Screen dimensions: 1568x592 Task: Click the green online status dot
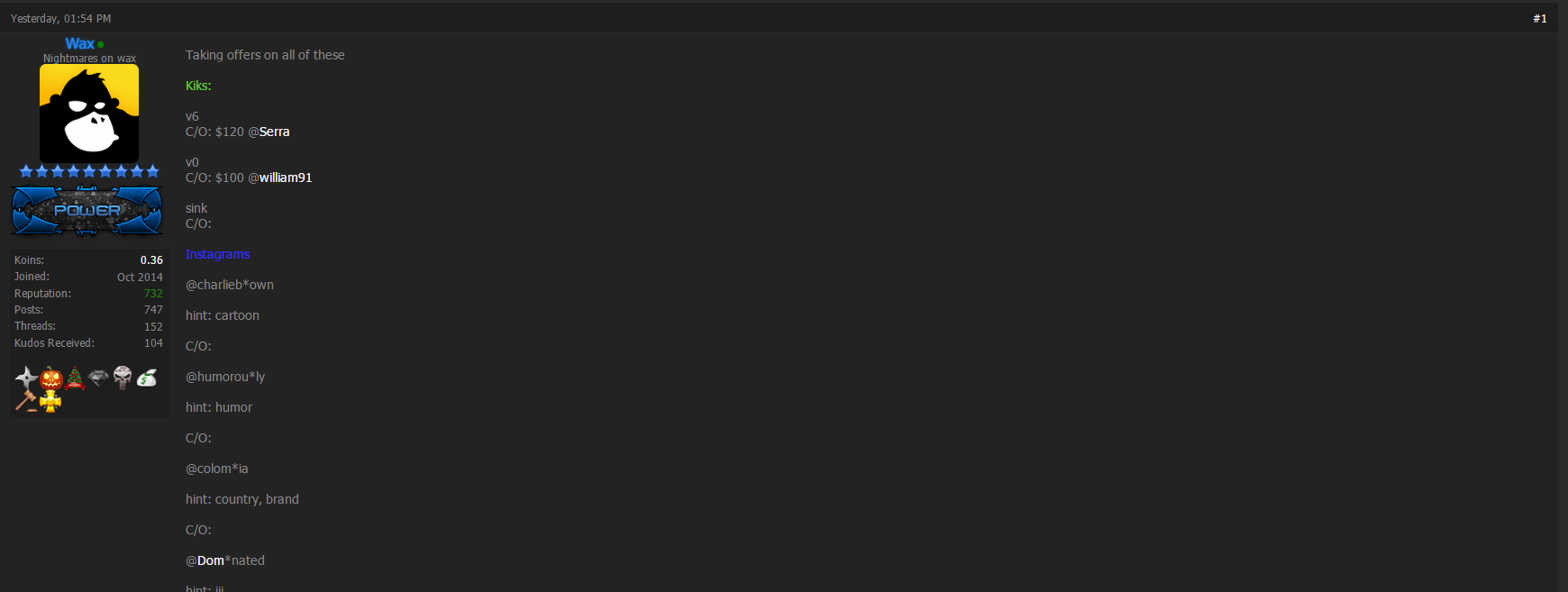(100, 44)
